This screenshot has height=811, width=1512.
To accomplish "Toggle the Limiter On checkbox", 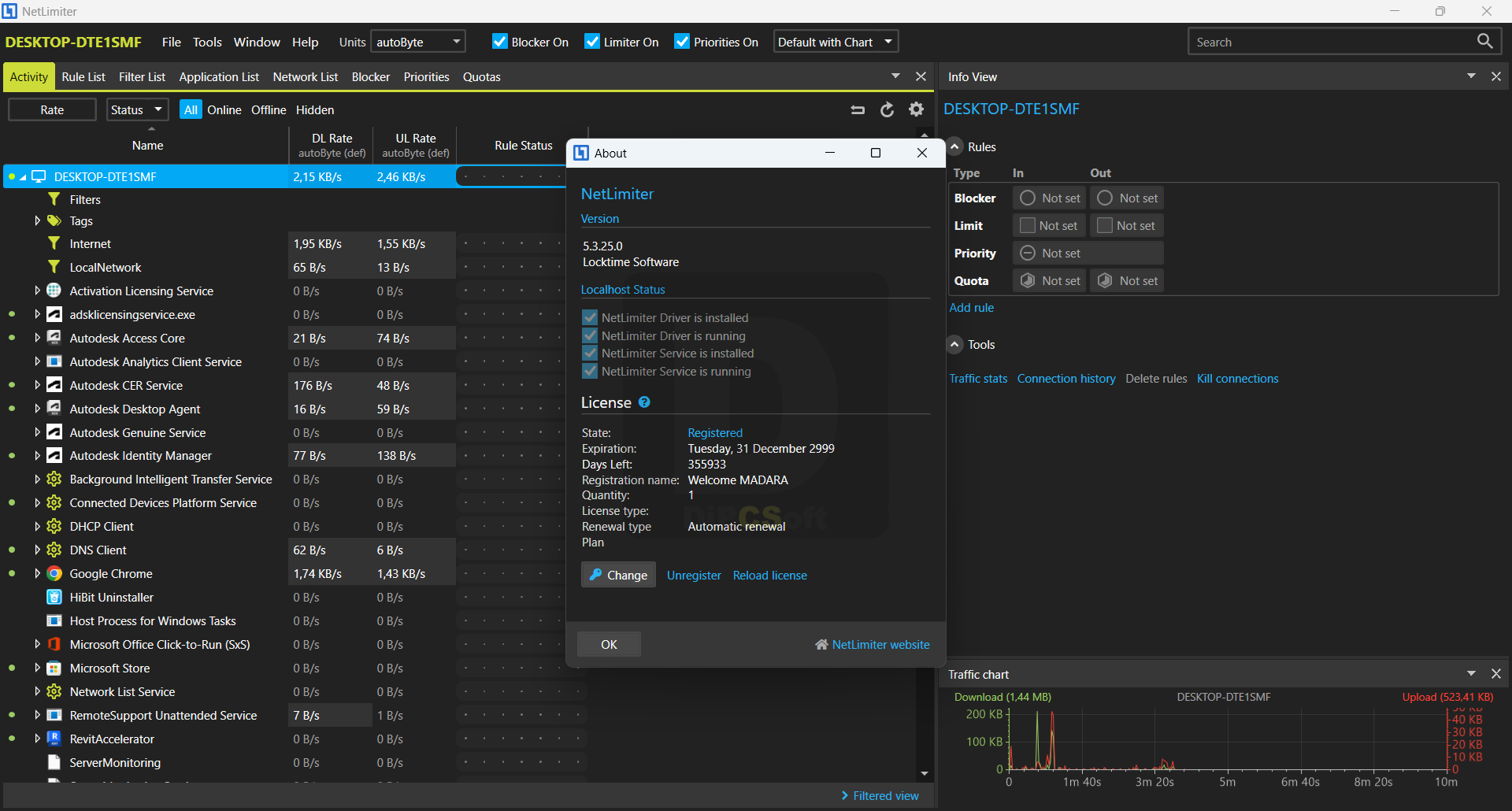I will [592, 42].
